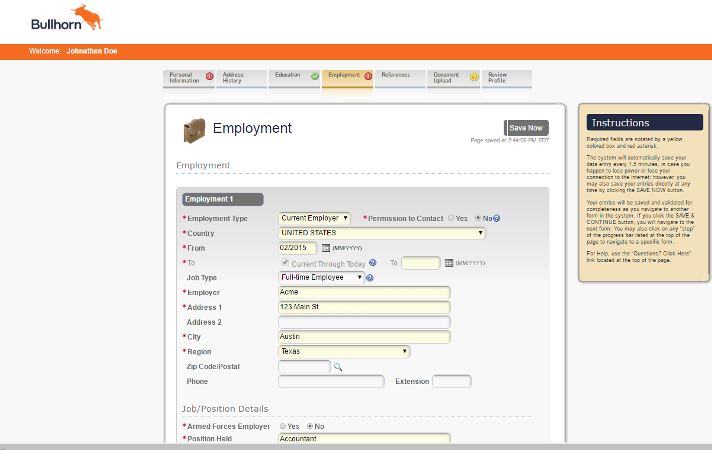Click the briefcase icon beside Employment heading
Screen dimensions: 712x450
194,130
